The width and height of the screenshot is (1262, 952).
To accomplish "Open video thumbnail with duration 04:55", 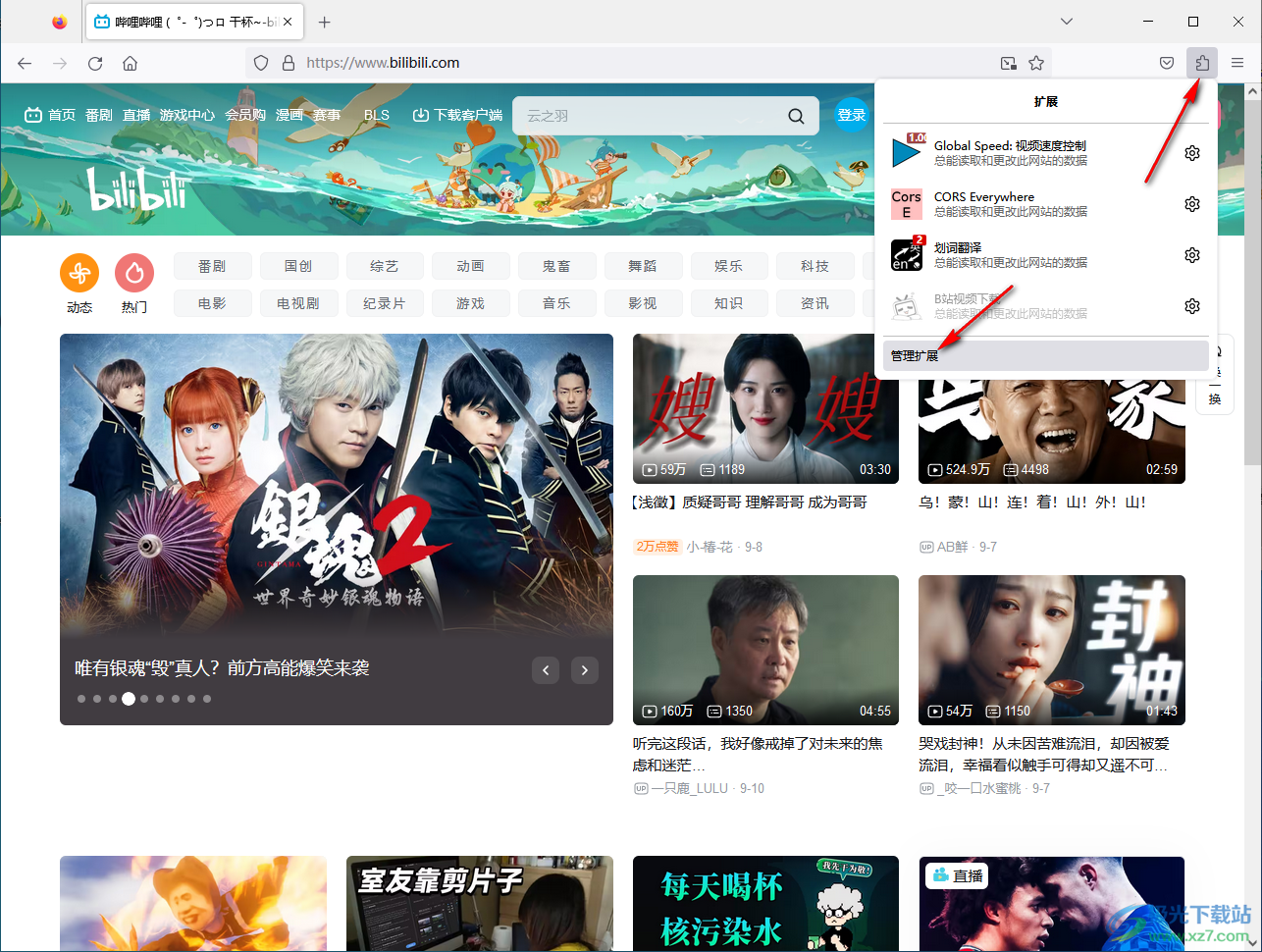I will click(x=765, y=650).
